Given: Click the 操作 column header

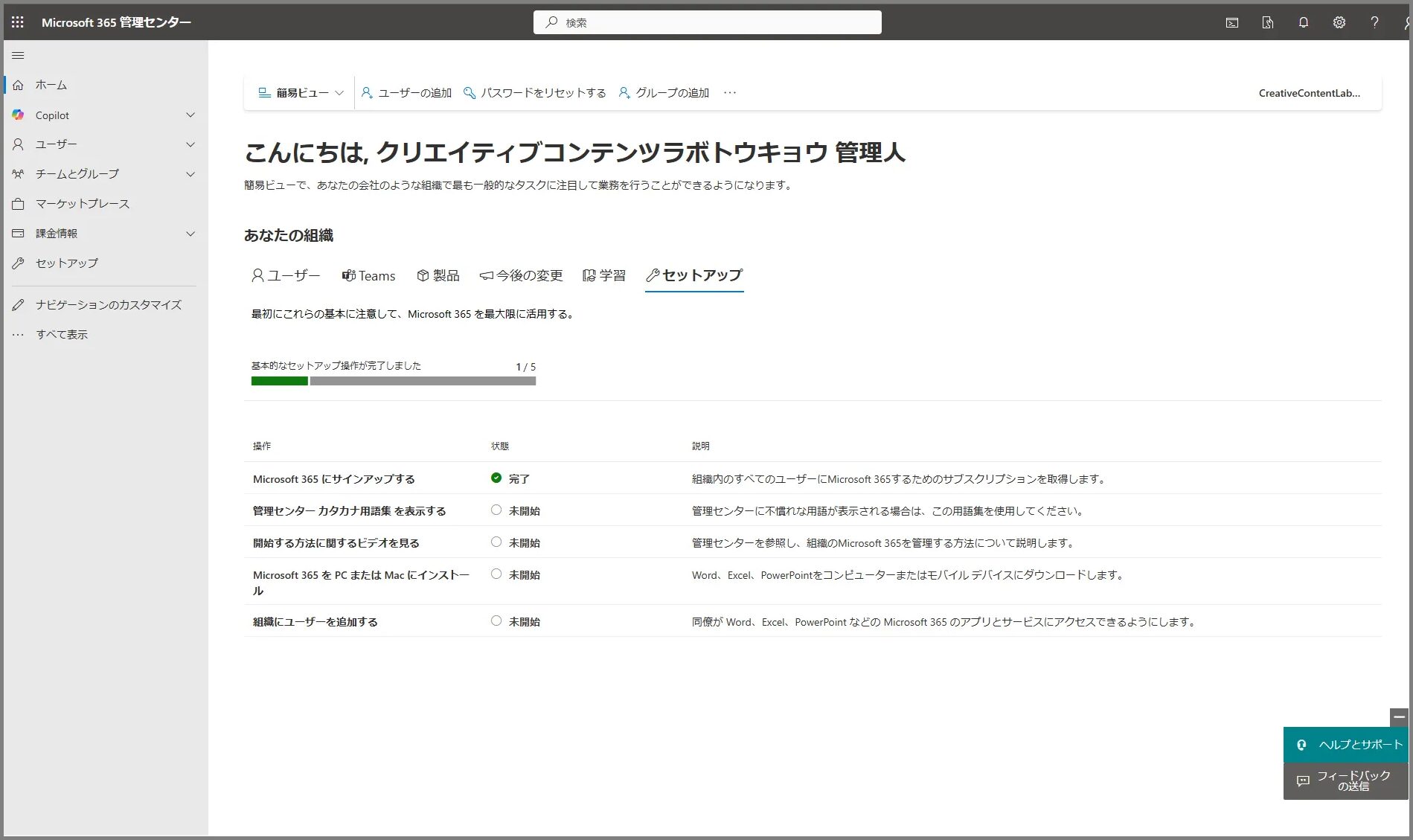Looking at the screenshot, I should (x=262, y=446).
